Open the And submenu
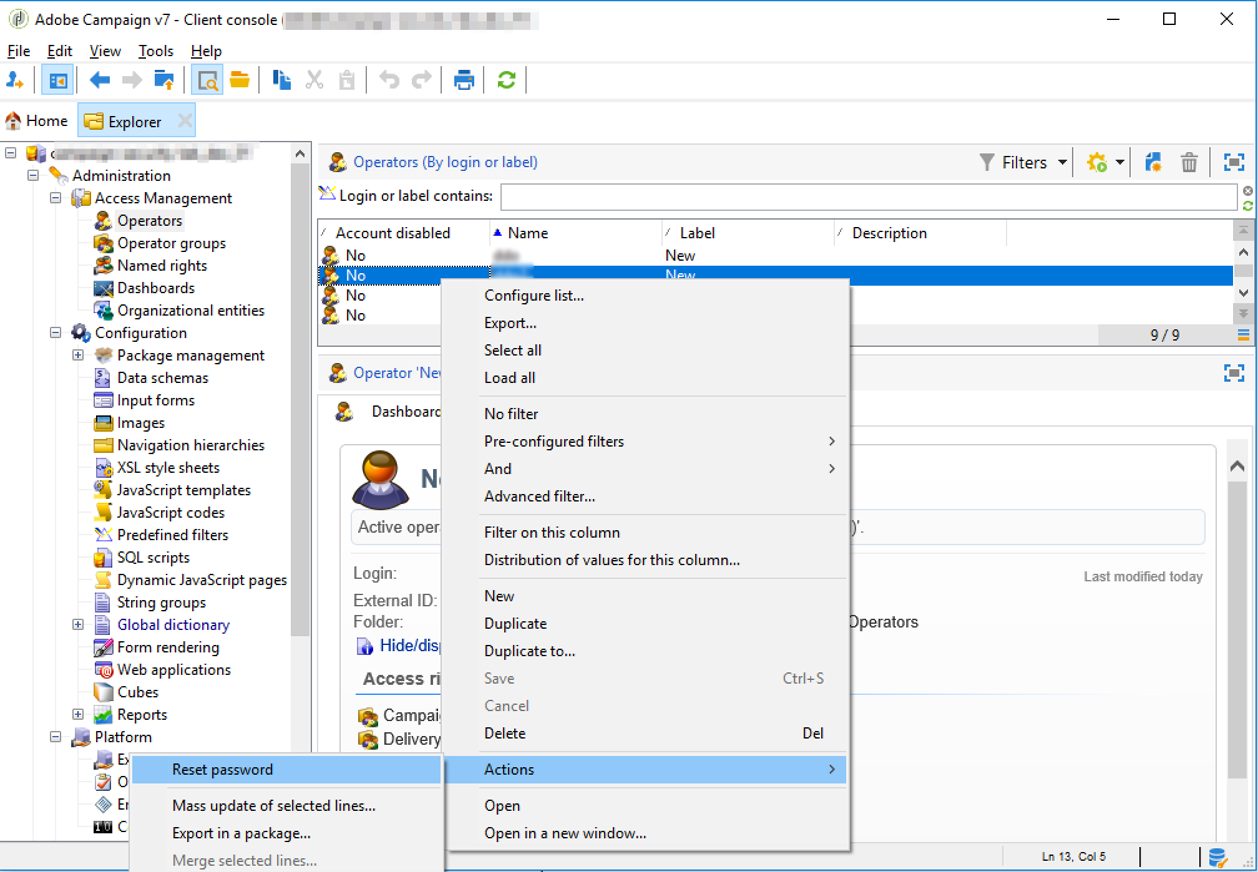The image size is (1258, 872). 646,469
